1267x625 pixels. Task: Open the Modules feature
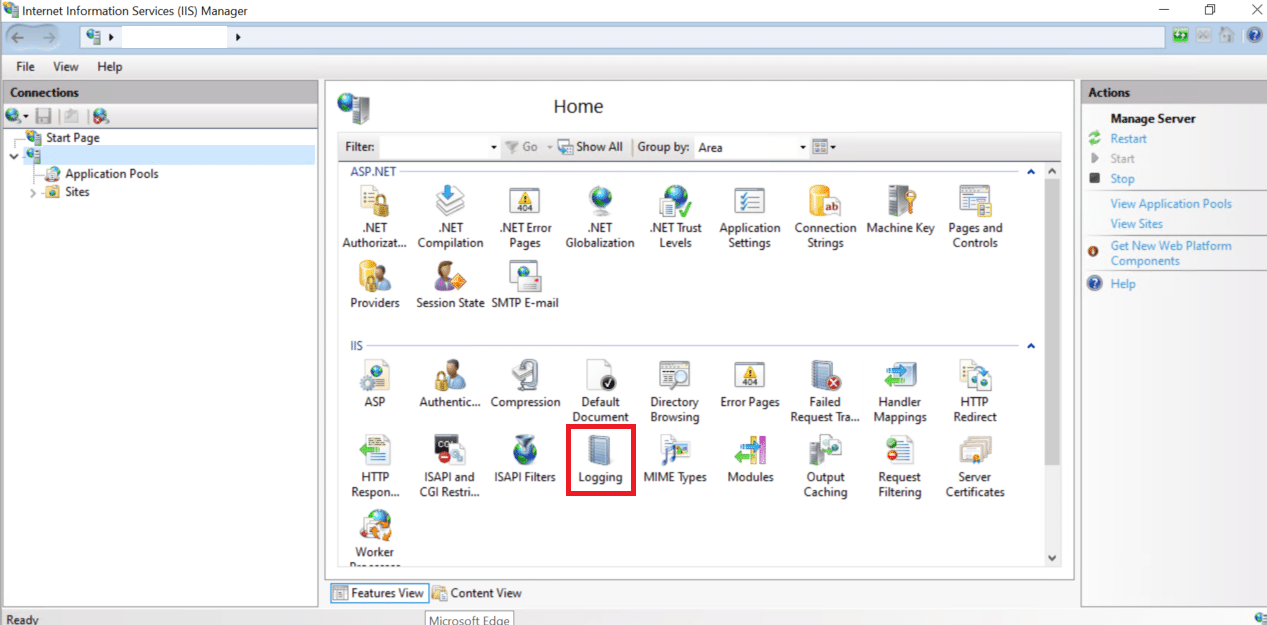coord(750,459)
